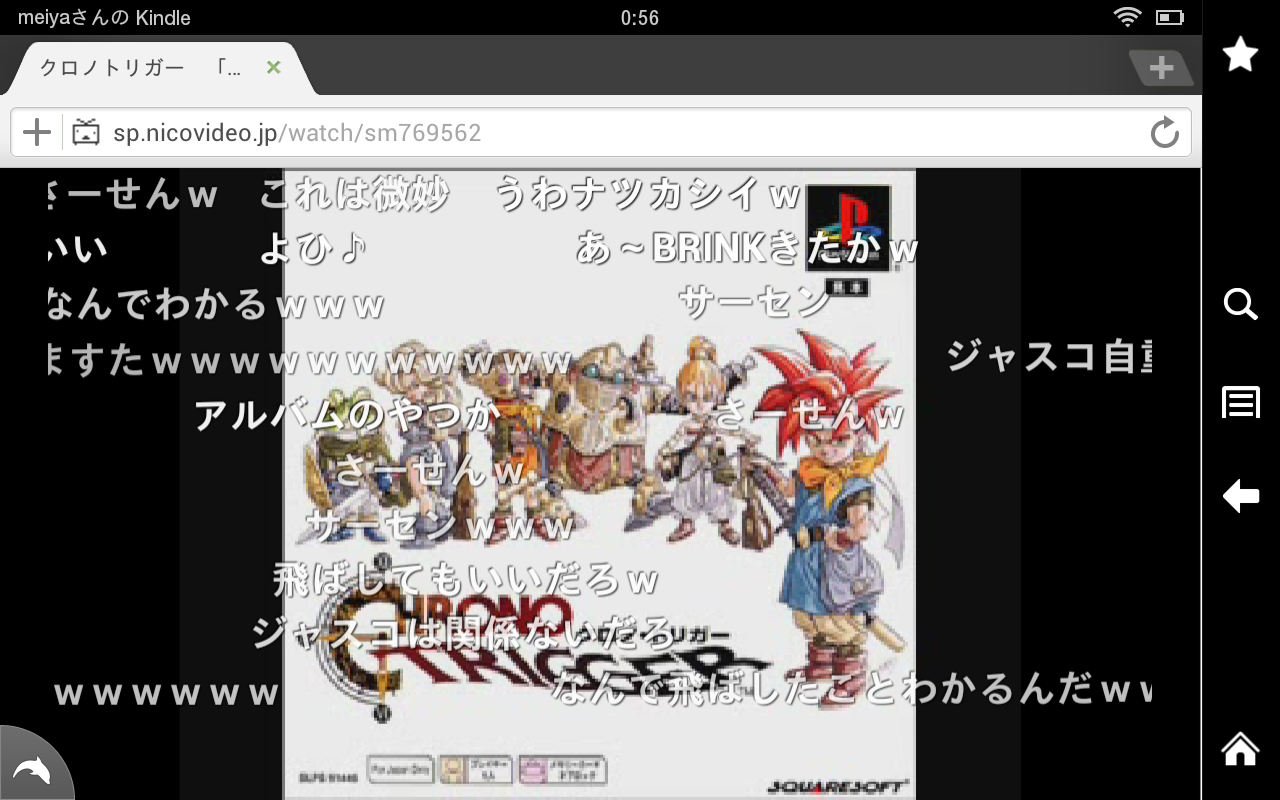Tap the comment なんでわかるwww
Viewport: 1280px width, 800px height.
click(216, 304)
